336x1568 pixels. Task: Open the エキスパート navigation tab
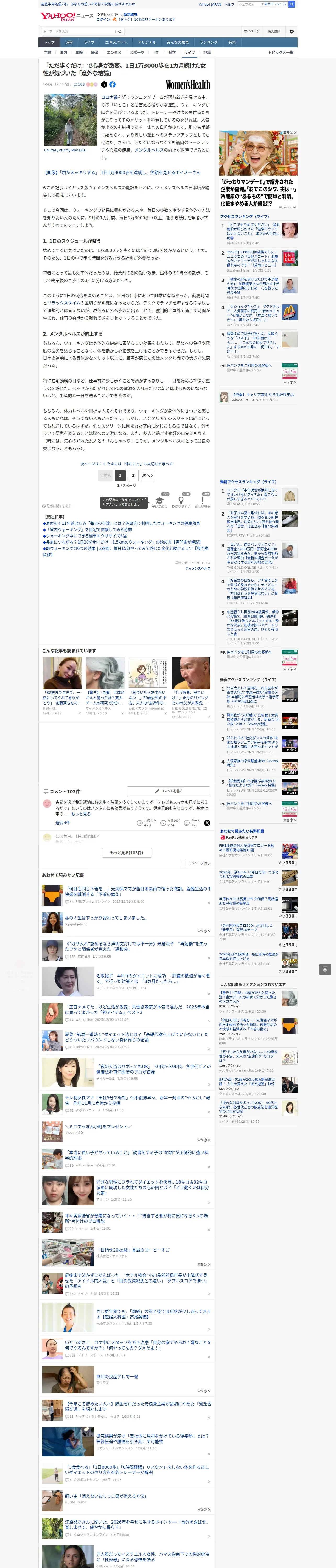[116, 43]
